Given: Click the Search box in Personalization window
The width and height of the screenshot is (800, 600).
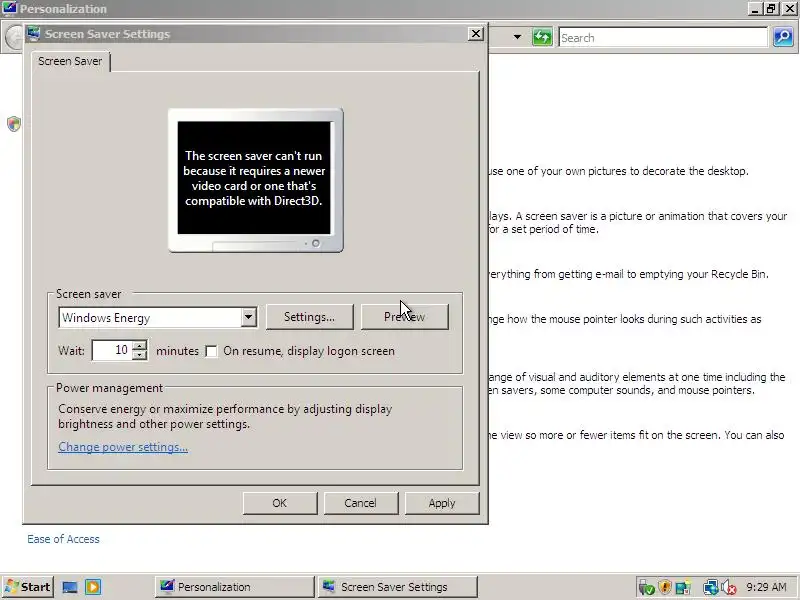Looking at the screenshot, I should tap(663, 38).
